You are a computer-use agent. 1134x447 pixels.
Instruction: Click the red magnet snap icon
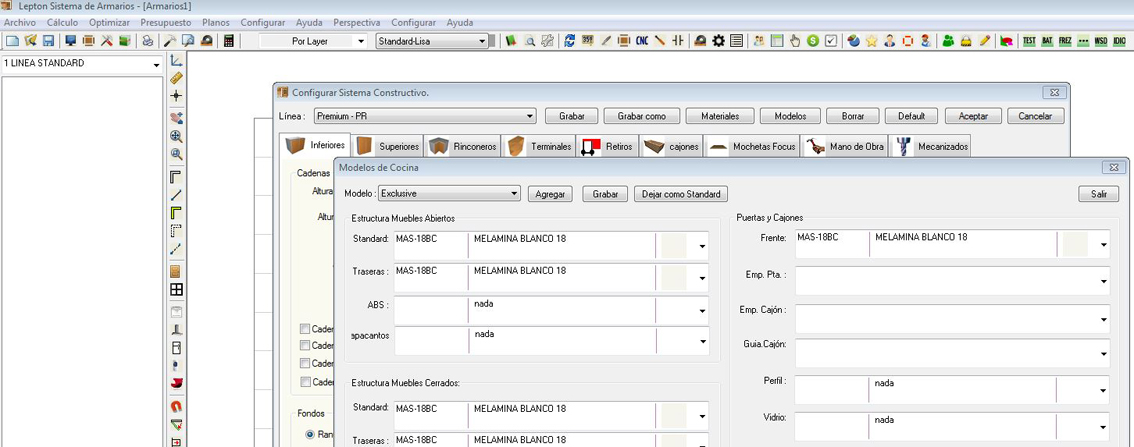pos(176,406)
